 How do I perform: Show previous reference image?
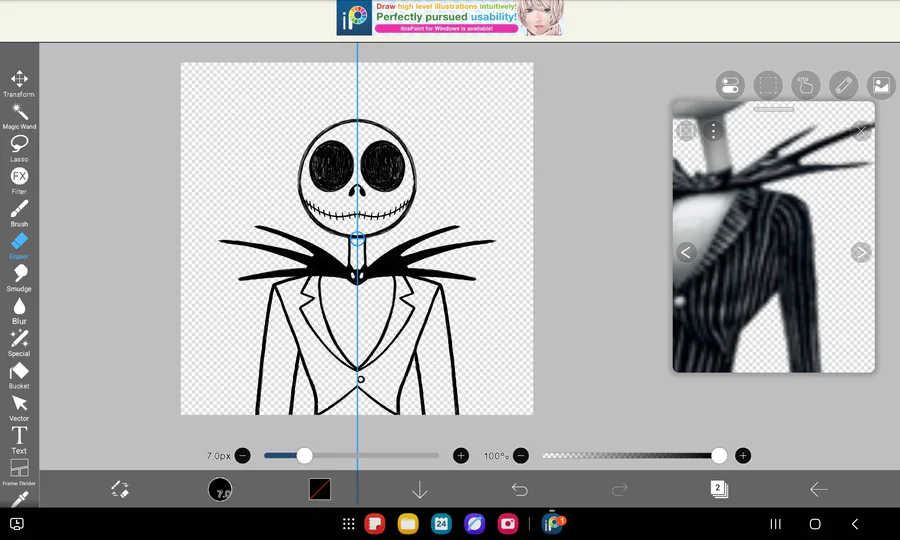[x=686, y=252]
